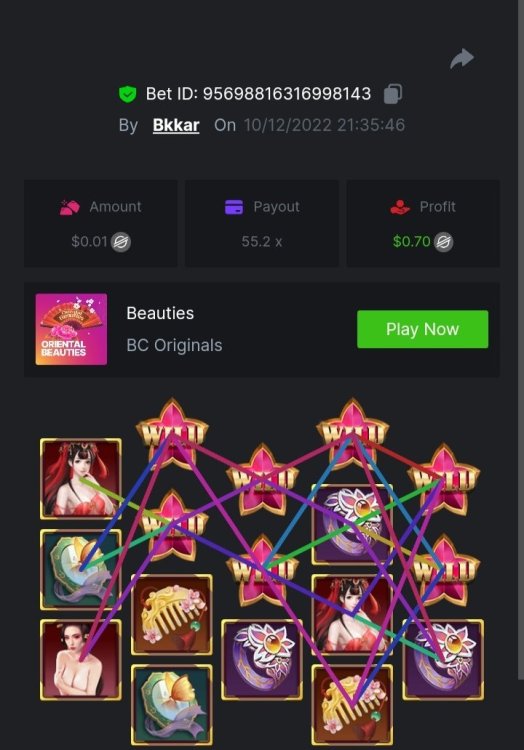The image size is (524, 750).
Task: Click the share arrow icon
Action: click(462, 58)
